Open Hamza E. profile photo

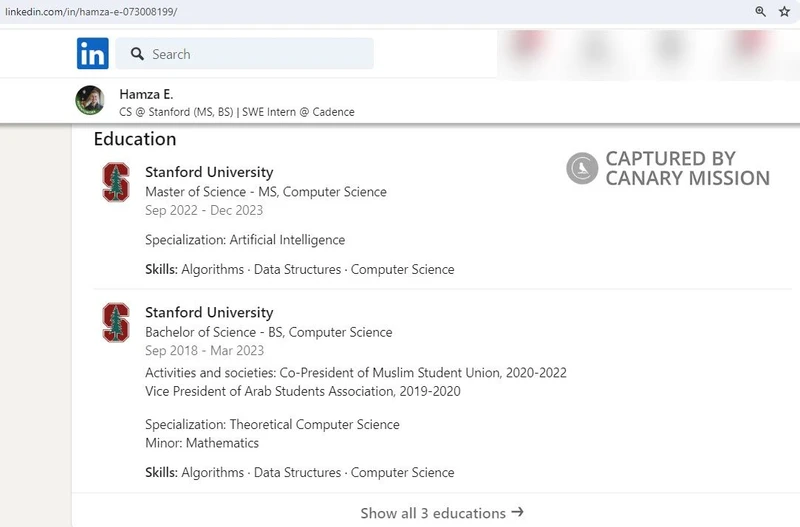[x=90, y=100]
